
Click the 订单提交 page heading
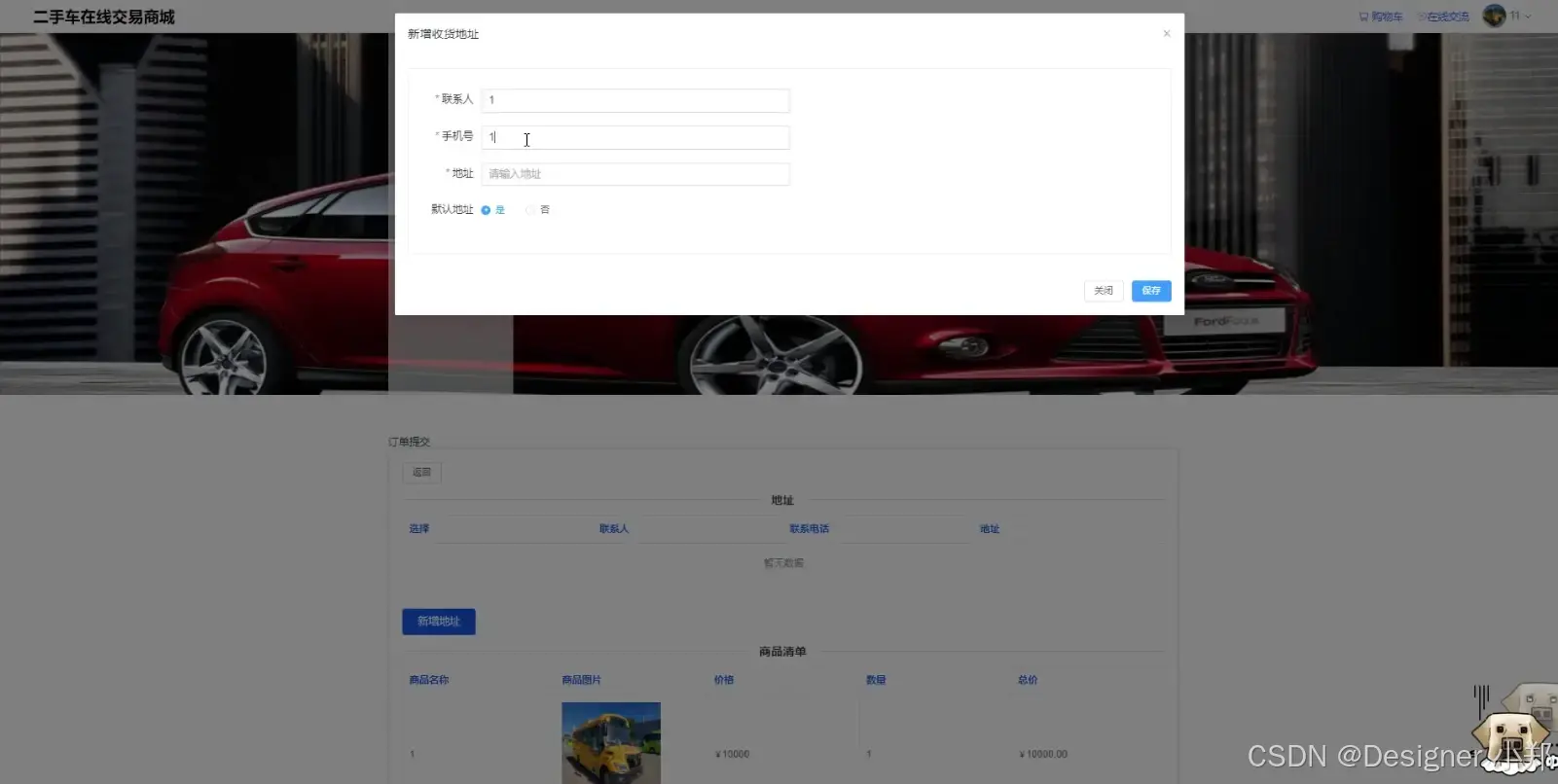410,442
